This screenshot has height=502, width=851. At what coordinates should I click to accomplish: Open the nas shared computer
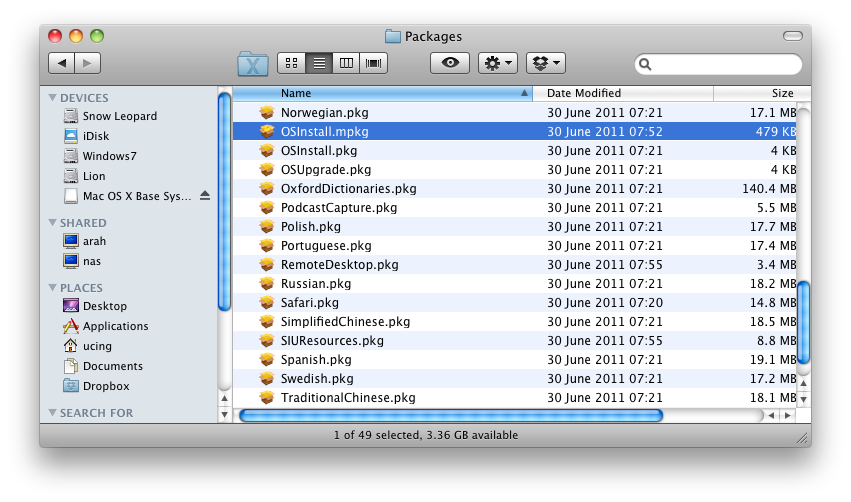(82, 261)
